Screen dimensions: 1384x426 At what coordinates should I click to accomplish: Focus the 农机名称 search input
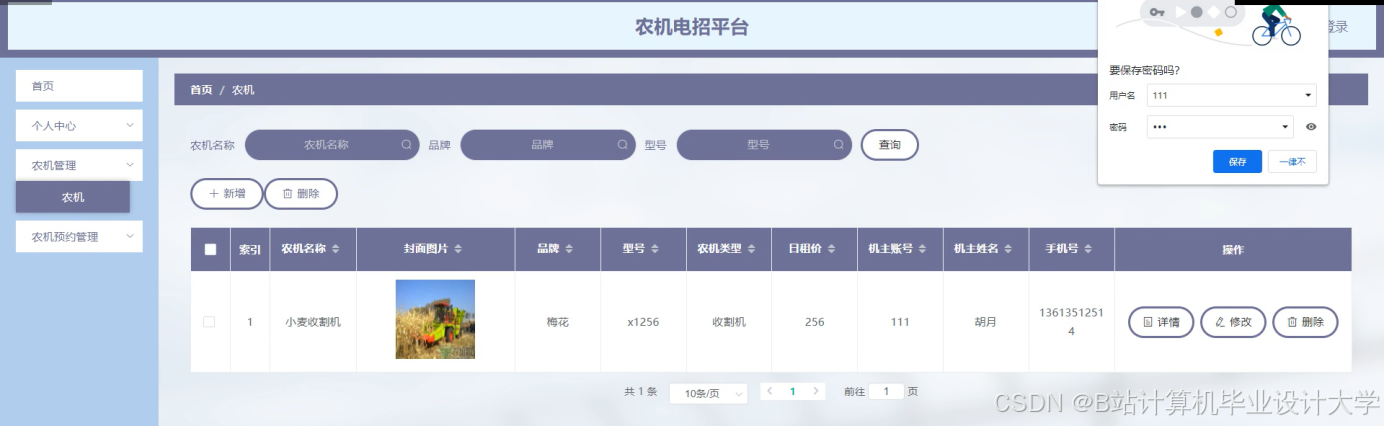click(331, 145)
